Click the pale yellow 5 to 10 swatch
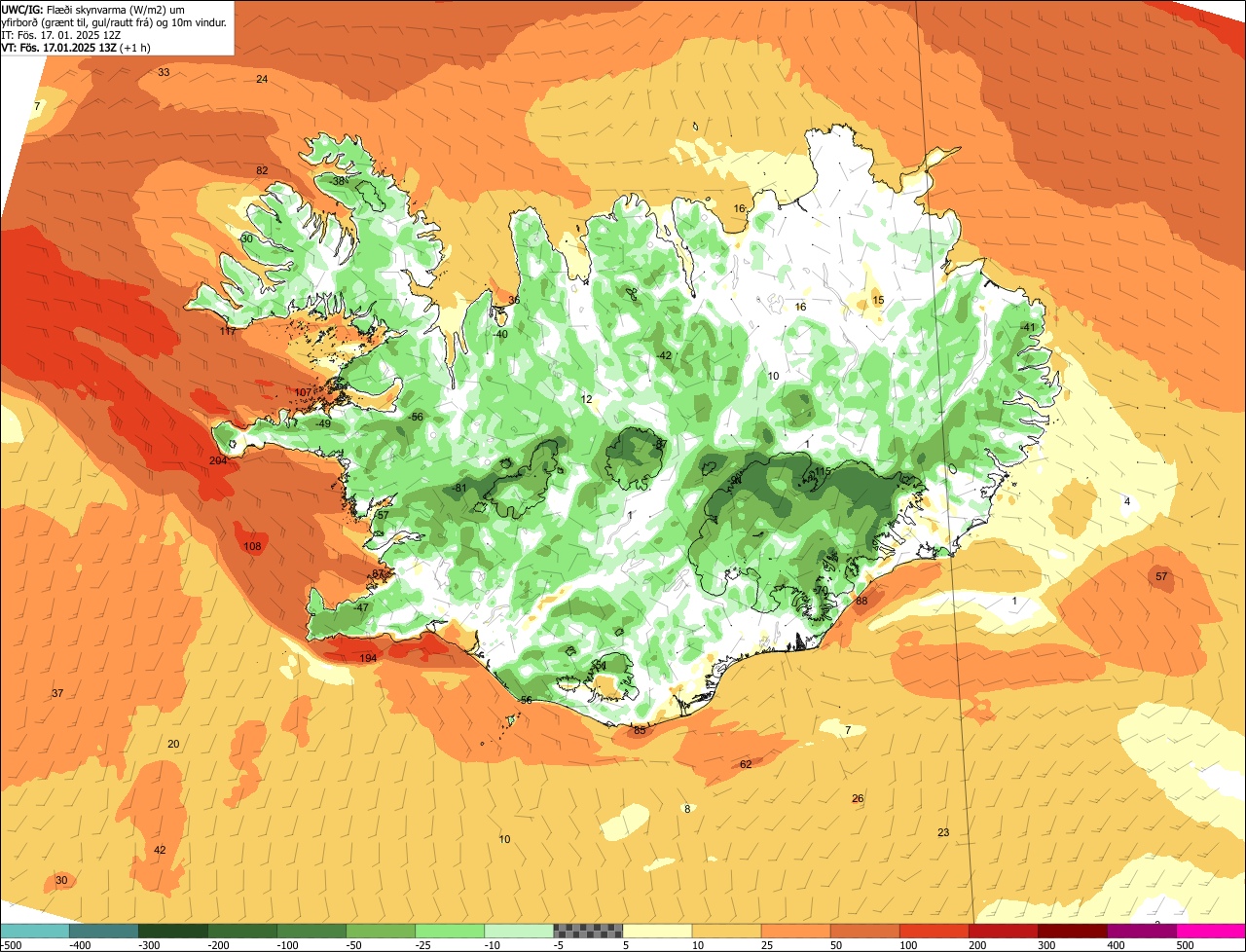 click(x=657, y=931)
